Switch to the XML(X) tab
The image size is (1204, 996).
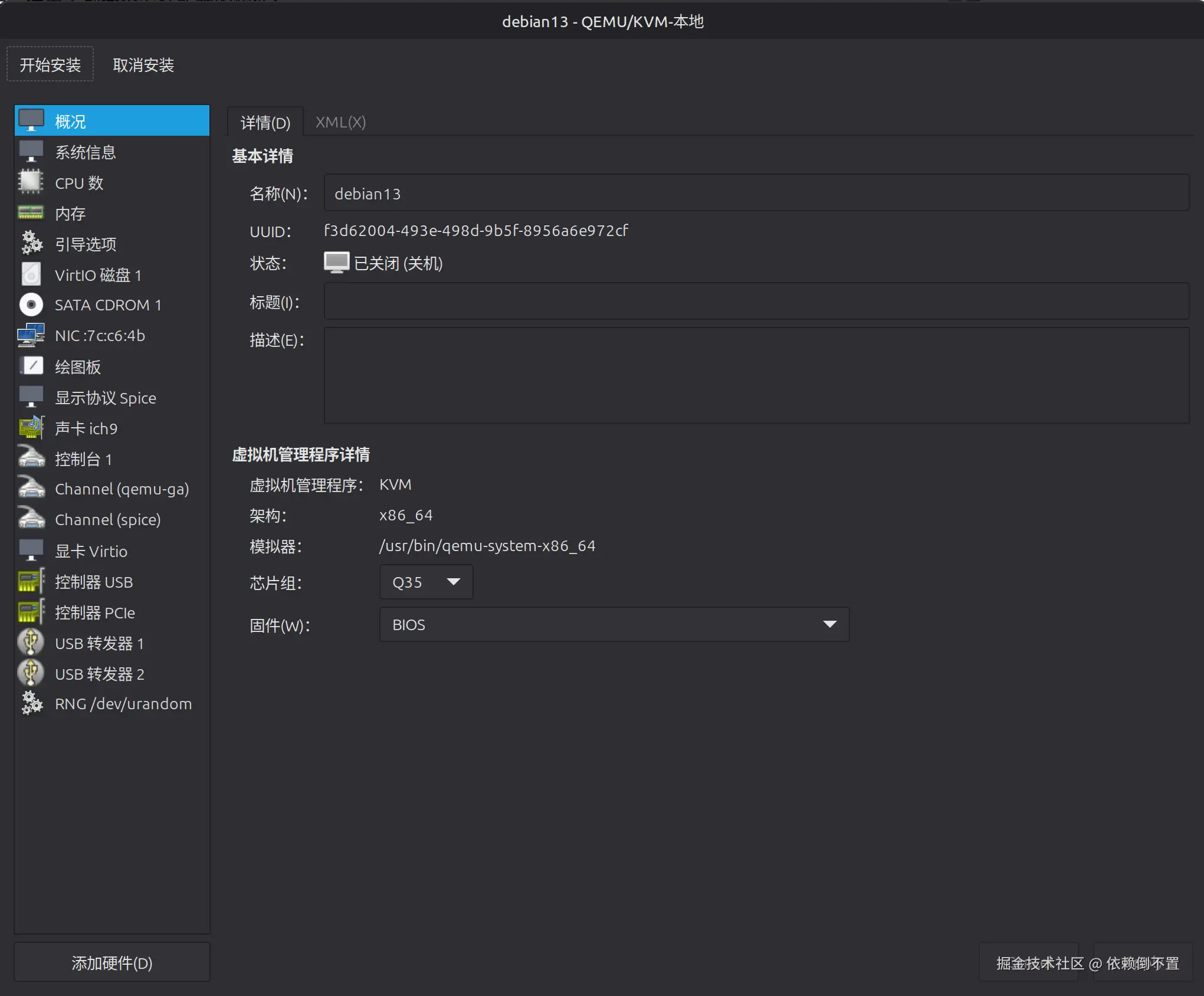coord(340,122)
